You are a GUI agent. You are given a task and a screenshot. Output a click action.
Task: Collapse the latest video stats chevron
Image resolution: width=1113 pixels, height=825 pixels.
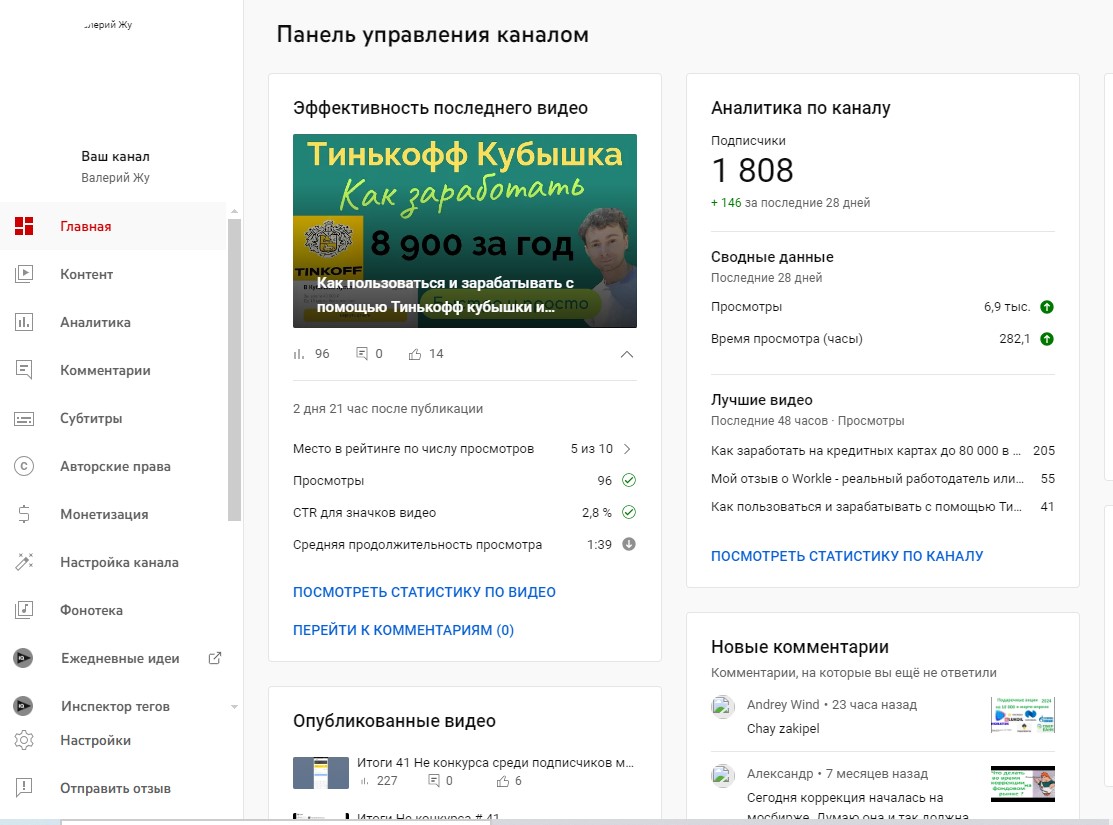(627, 354)
